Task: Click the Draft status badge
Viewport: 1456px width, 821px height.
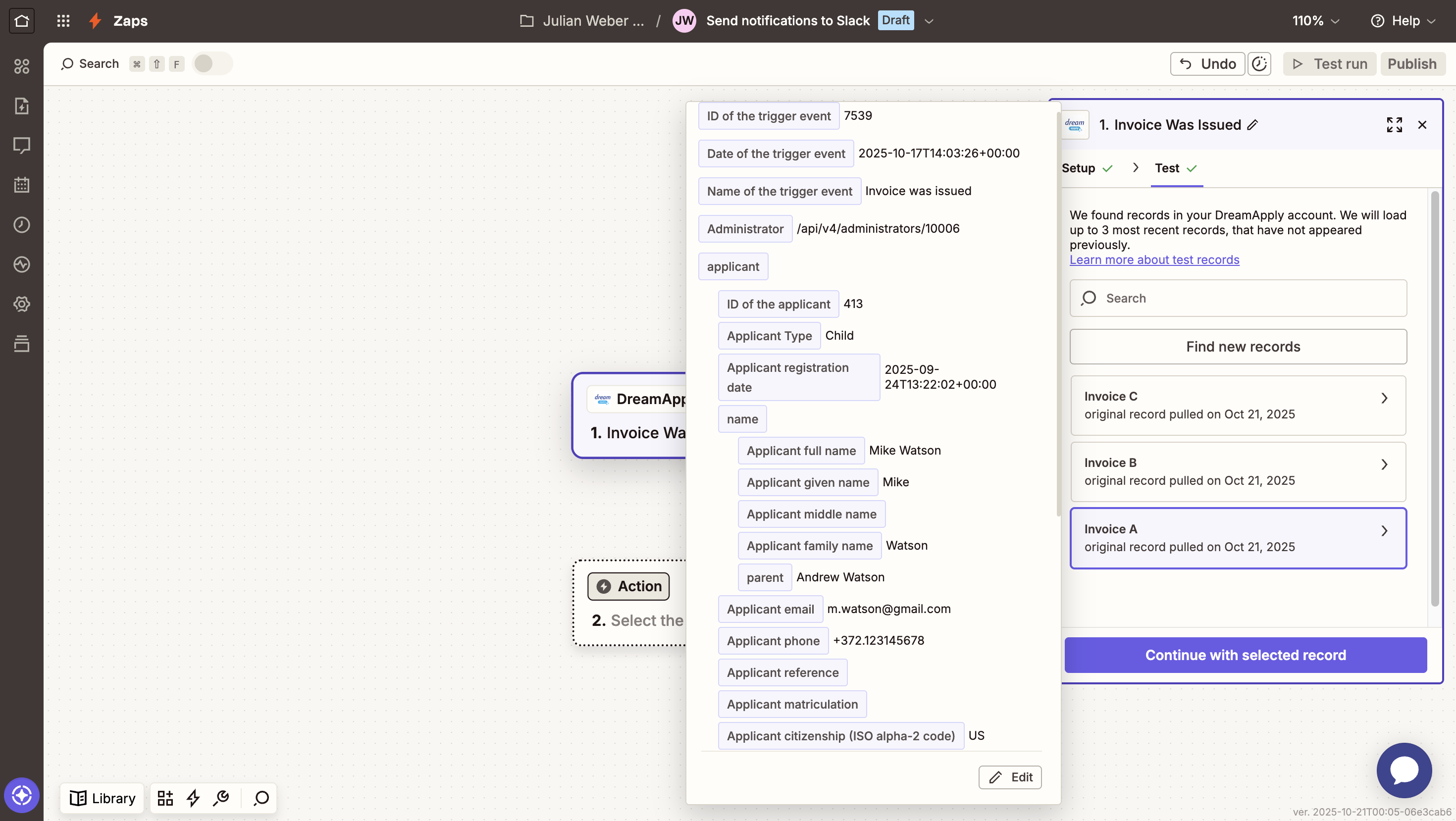Action: point(896,20)
